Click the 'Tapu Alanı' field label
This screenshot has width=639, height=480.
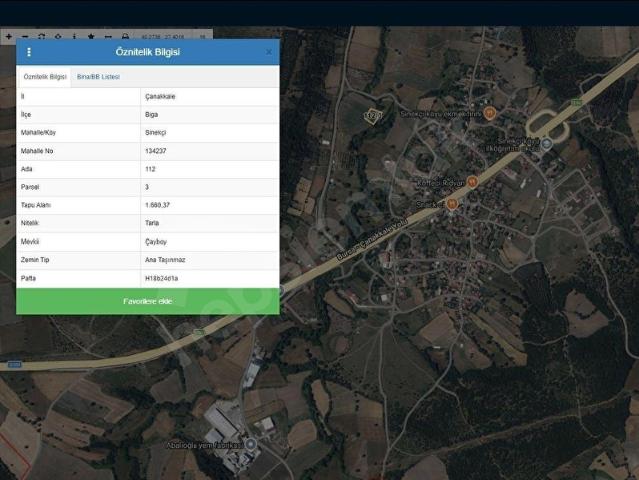coord(36,205)
